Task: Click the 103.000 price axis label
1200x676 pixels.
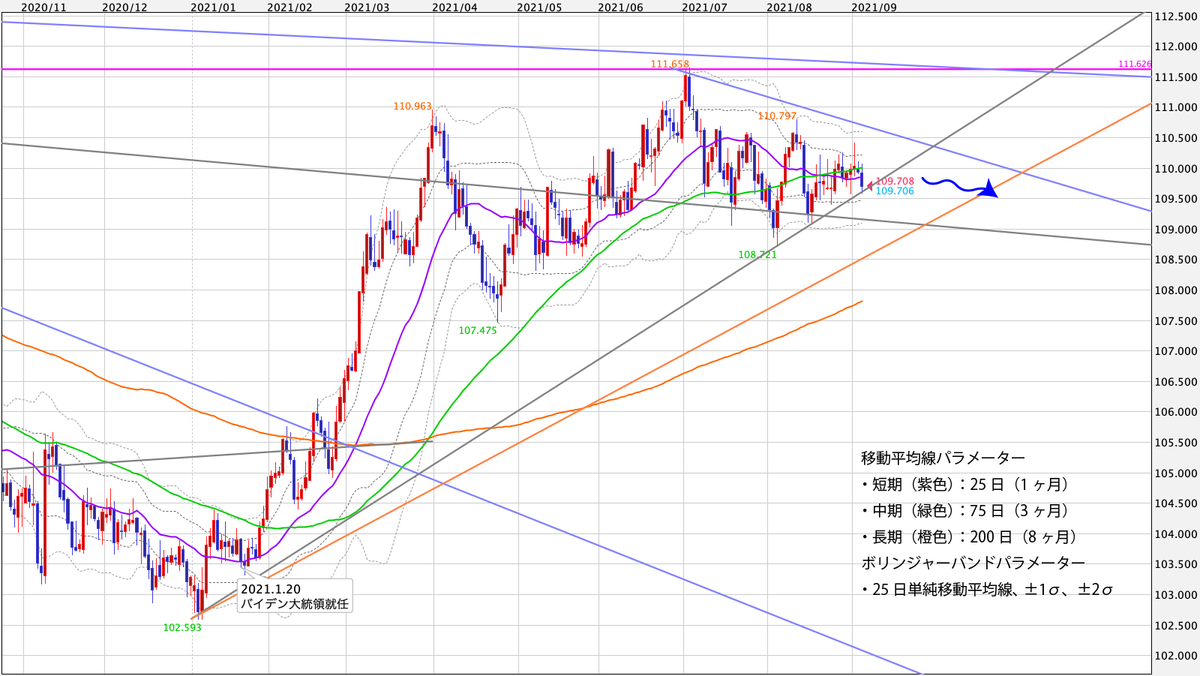Action: point(1174,596)
